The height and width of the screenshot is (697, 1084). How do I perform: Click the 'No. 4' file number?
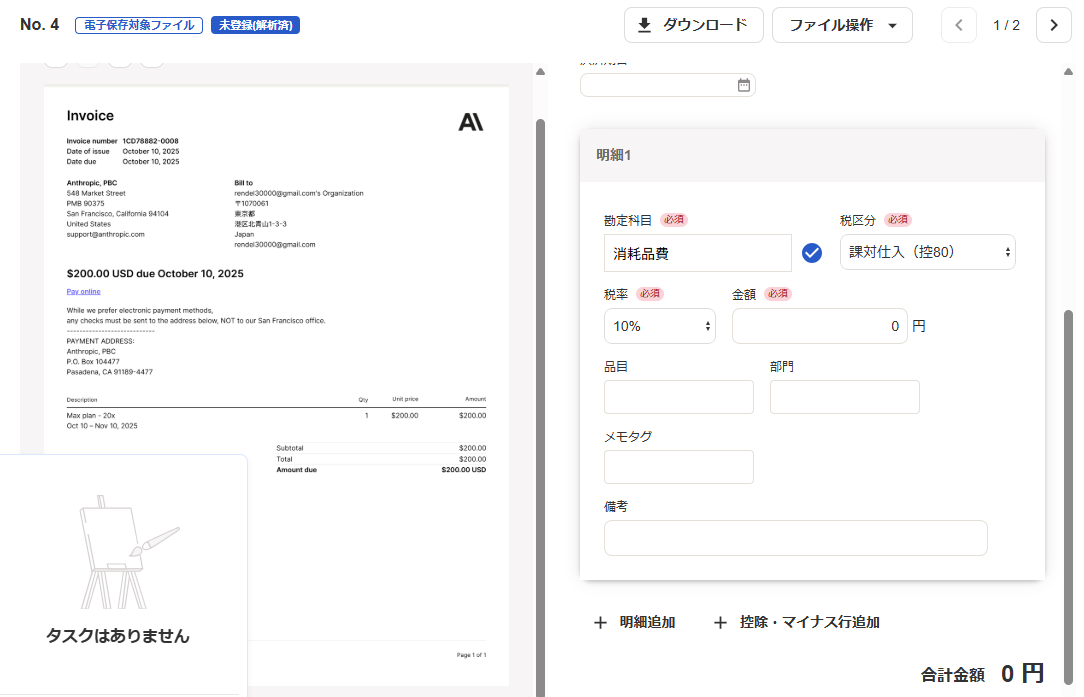pyautogui.click(x=39, y=25)
